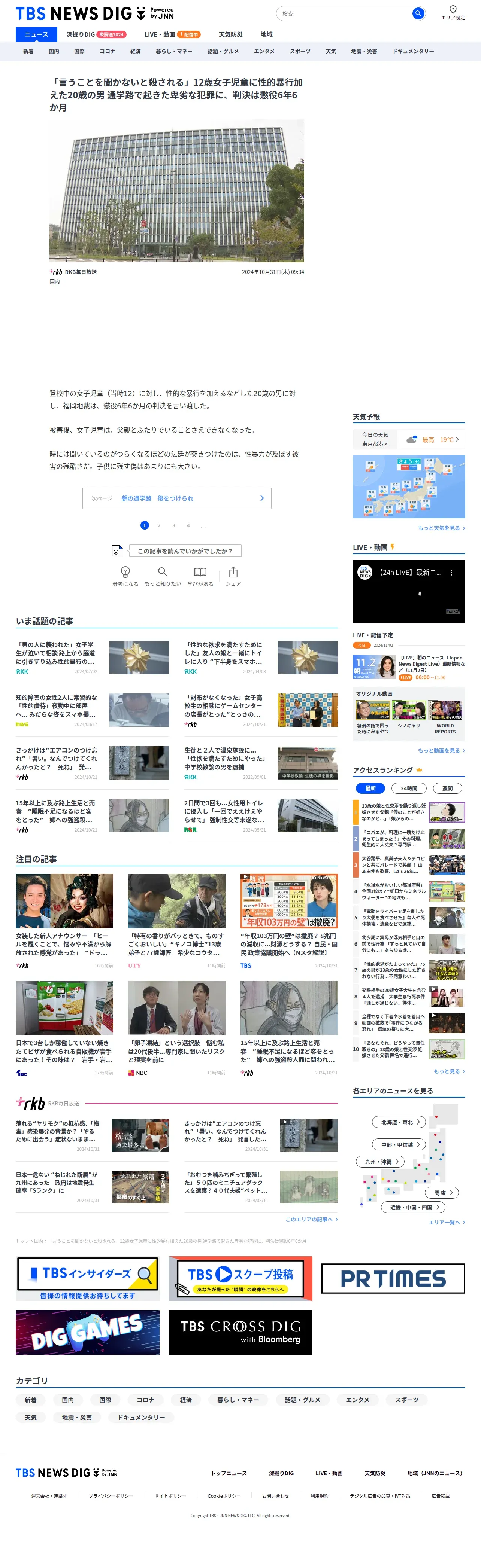Screen dimensions: 481x1568
Task: Expand 中部・甲信越 area news
Action: point(400,1144)
